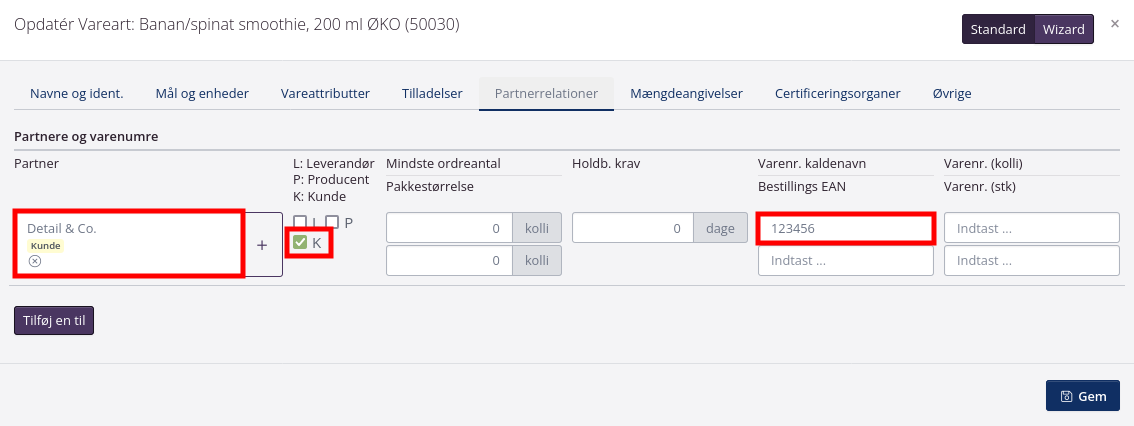Switch to the Certificeringsorganer tab
The height and width of the screenshot is (426, 1134).
[x=837, y=93]
